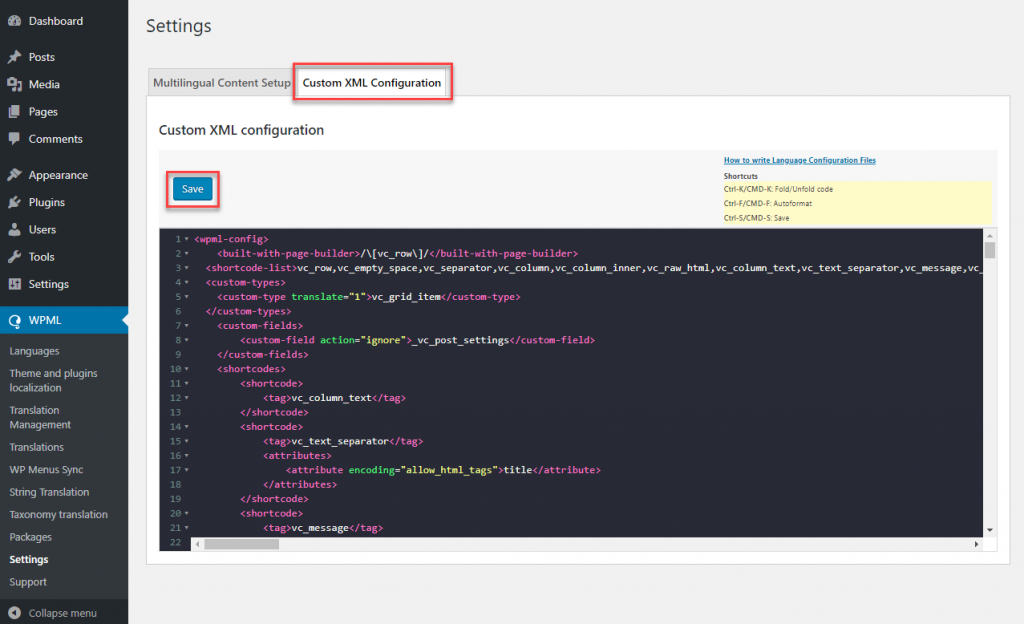Open Taxonomy translation page
The height and width of the screenshot is (624, 1024).
(59, 514)
